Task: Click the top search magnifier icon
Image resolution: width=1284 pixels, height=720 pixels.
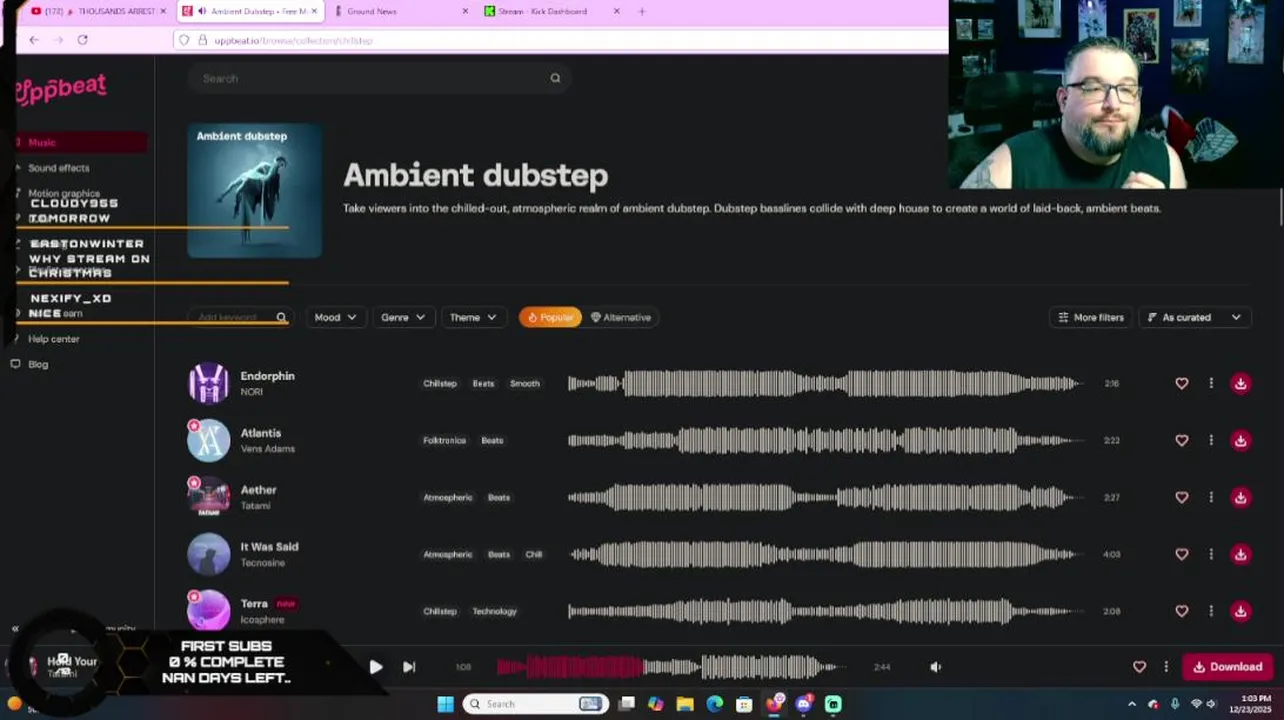Action: (x=555, y=78)
